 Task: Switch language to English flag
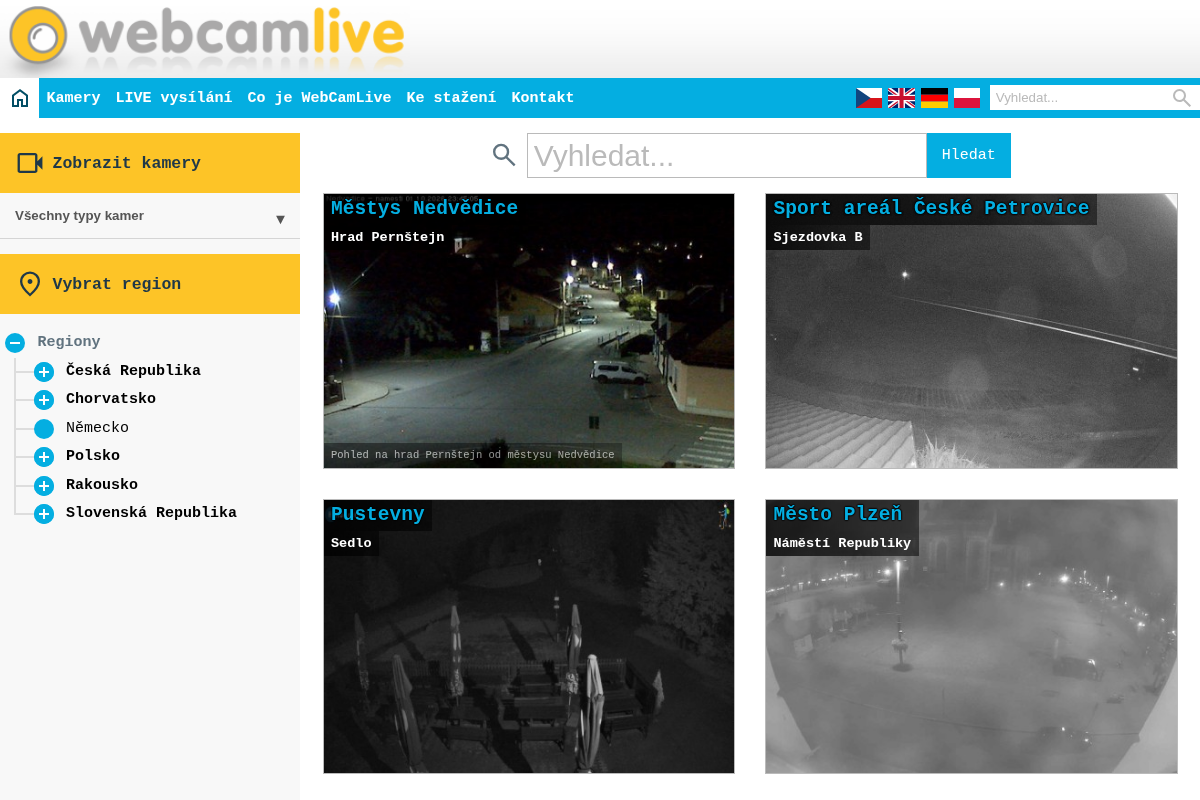(901, 98)
